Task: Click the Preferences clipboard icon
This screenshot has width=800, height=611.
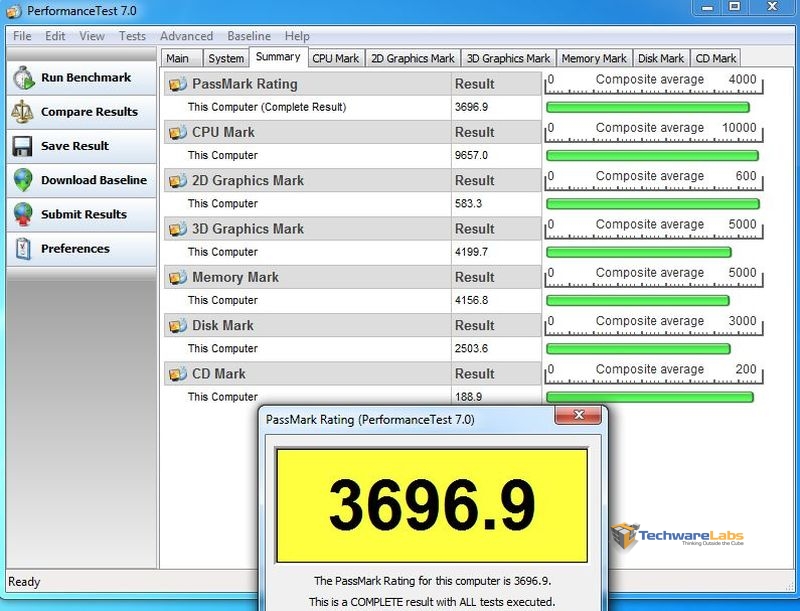Action: pos(23,249)
